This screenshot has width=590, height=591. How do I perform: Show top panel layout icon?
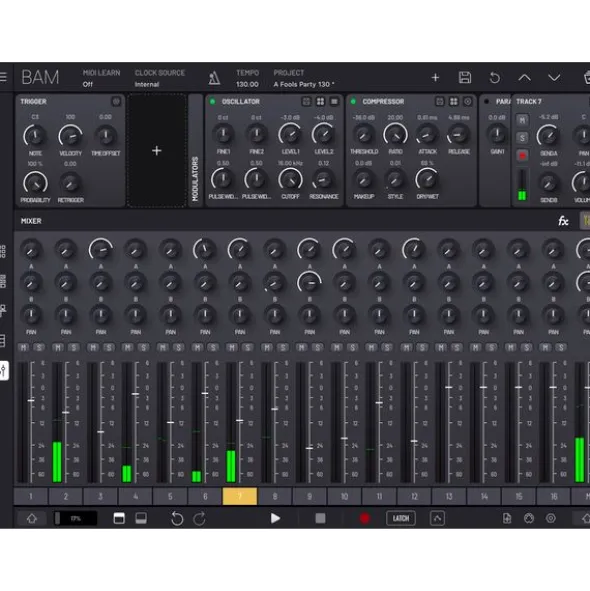(119, 518)
